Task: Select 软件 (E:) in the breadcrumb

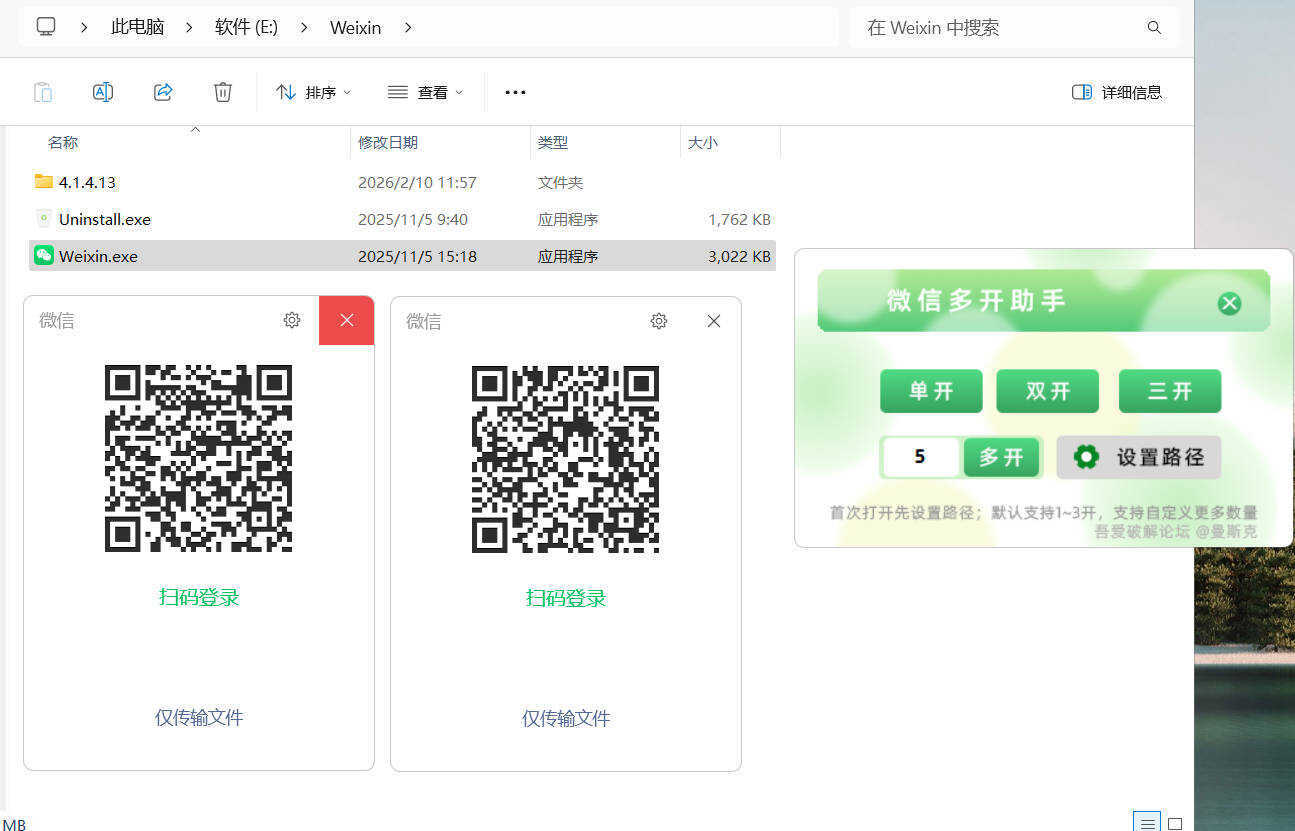Action: pos(246,27)
